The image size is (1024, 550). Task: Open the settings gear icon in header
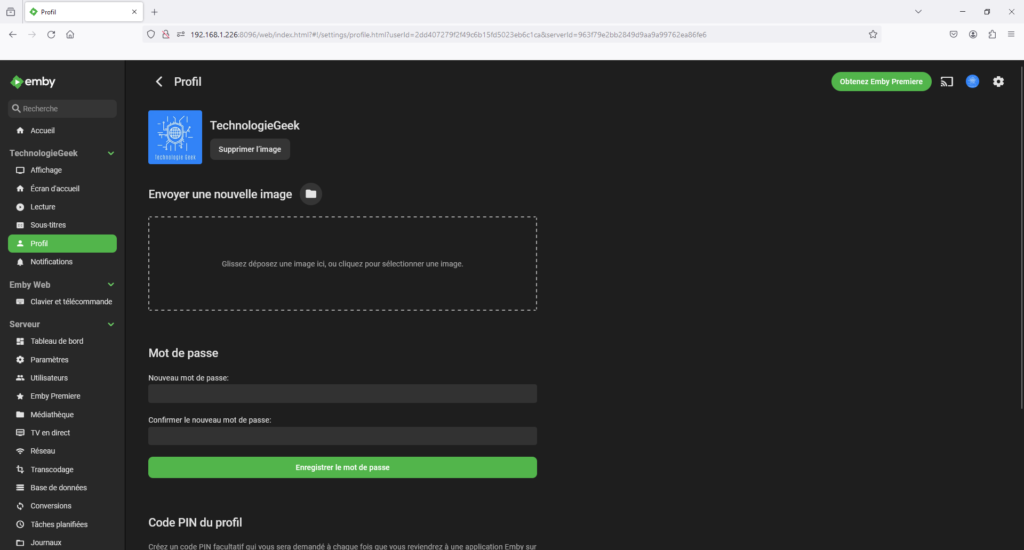tap(998, 82)
